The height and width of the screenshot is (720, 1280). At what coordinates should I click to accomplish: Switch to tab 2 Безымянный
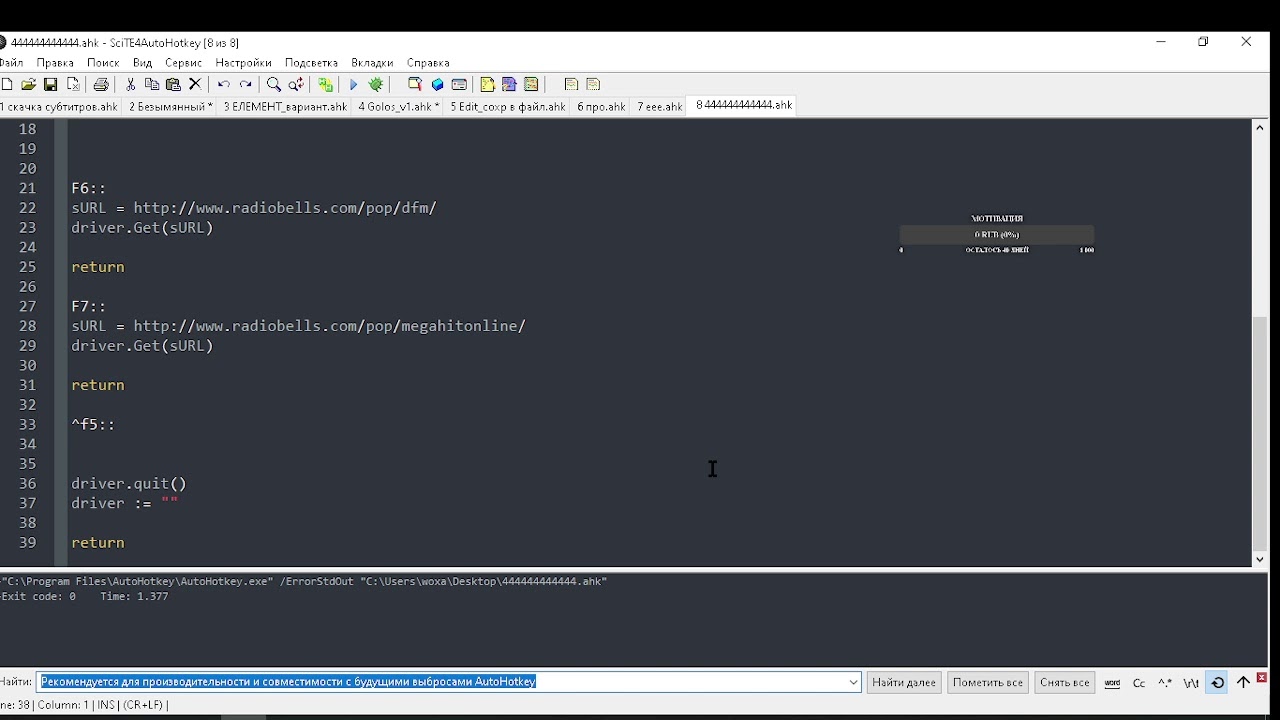[x=170, y=107]
